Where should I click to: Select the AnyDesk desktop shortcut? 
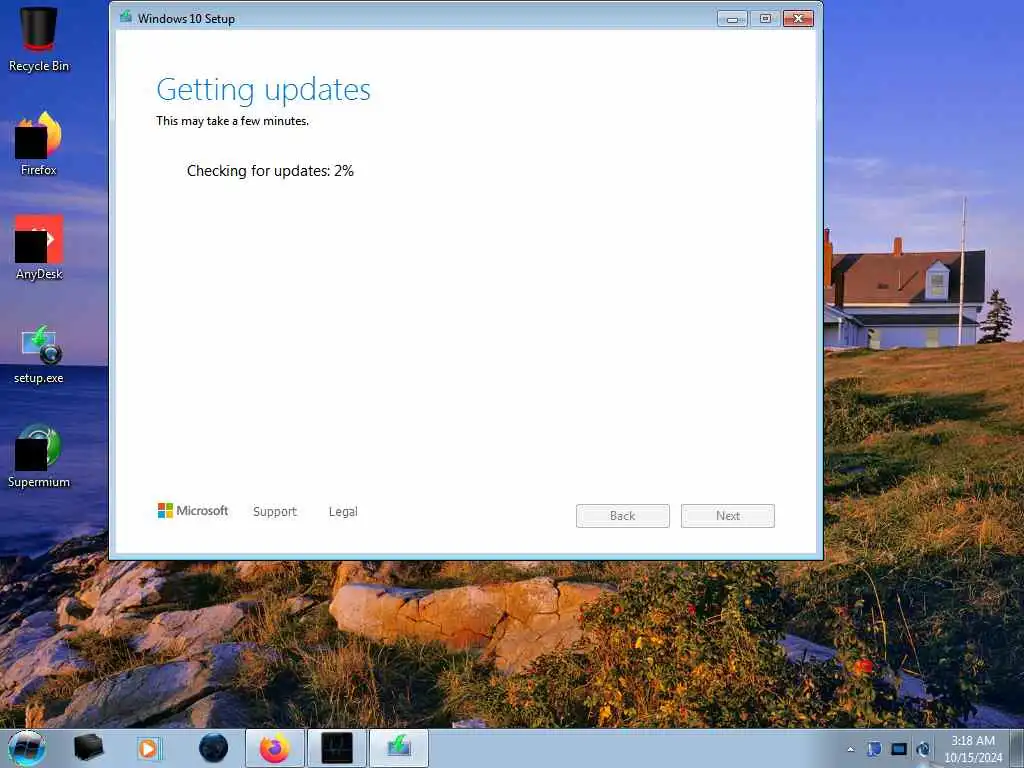(x=39, y=248)
